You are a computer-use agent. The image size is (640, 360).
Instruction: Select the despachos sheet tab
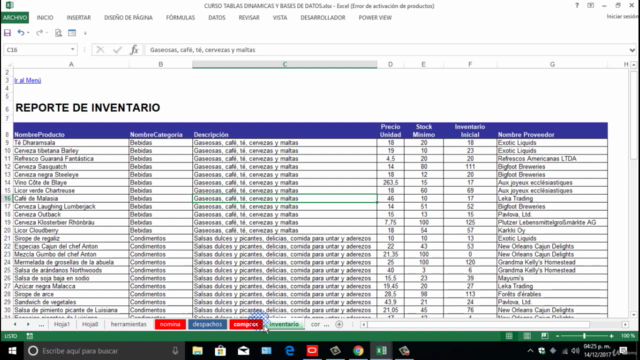[207, 324]
